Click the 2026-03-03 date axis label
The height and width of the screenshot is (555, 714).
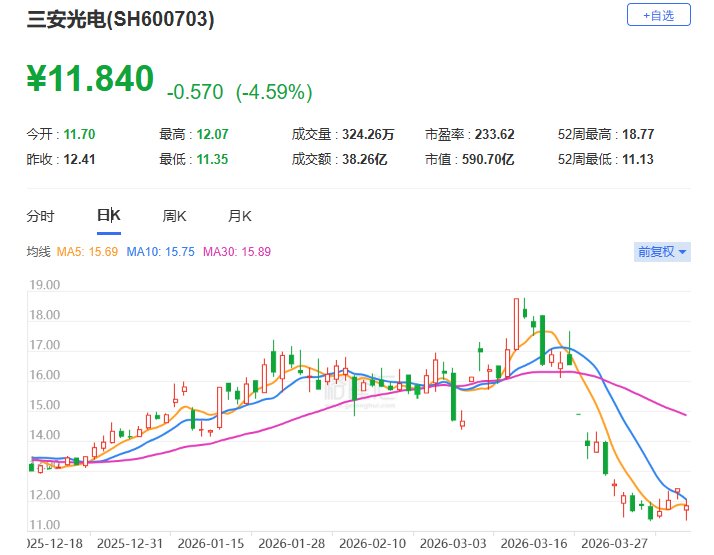point(453,544)
